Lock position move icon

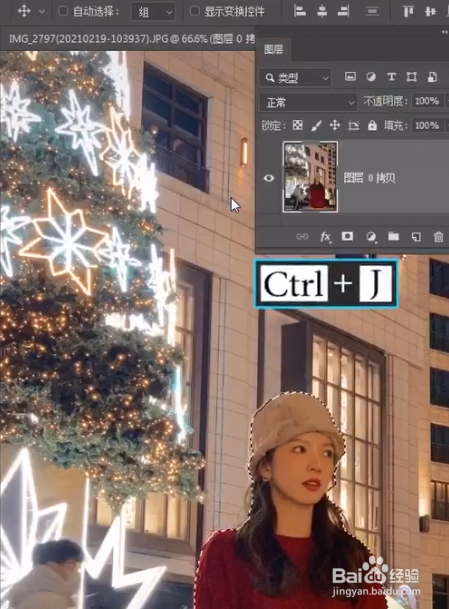click(335, 125)
